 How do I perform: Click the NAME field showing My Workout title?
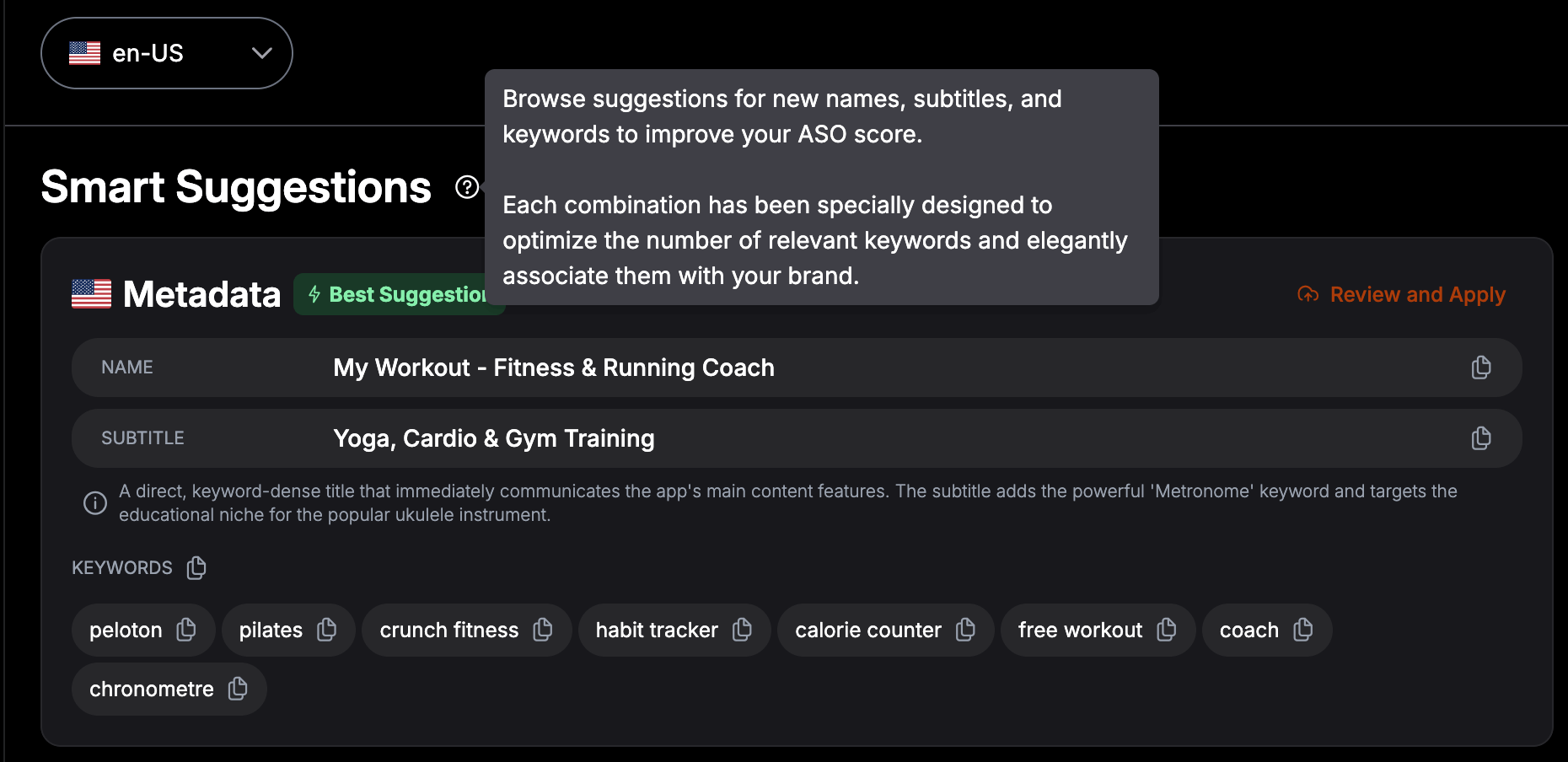pos(553,367)
